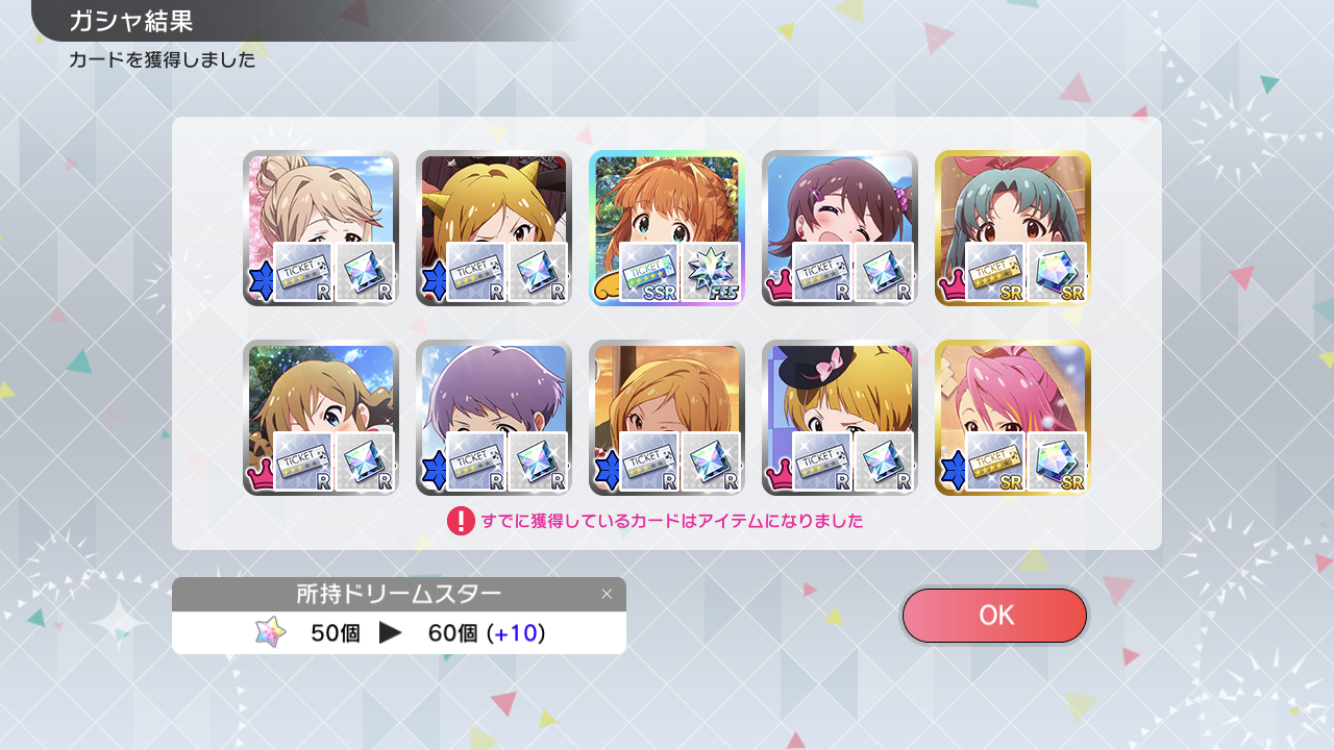Click the rainbow Dream Star icon

tap(270, 632)
